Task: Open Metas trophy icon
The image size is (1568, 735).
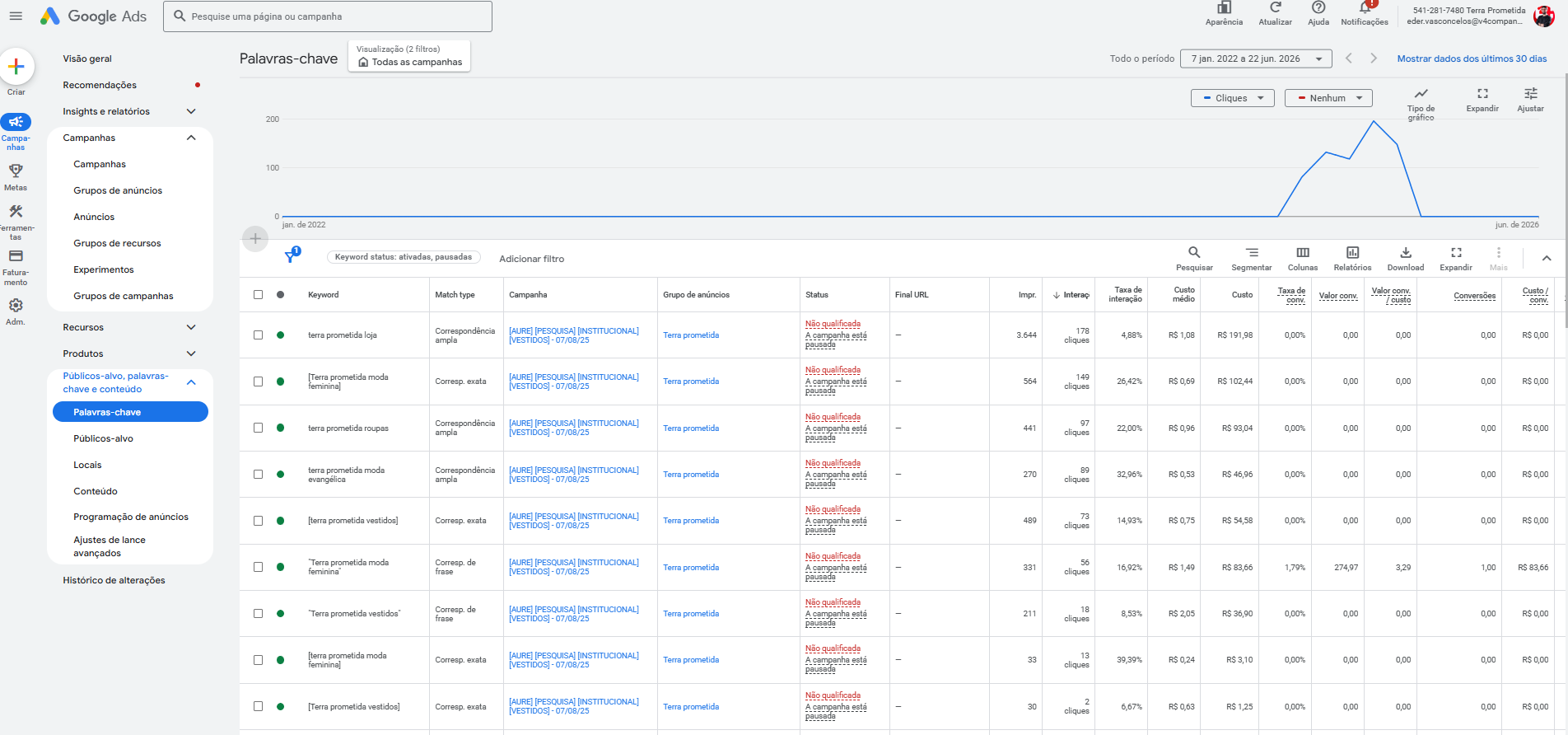Action: pos(16,171)
